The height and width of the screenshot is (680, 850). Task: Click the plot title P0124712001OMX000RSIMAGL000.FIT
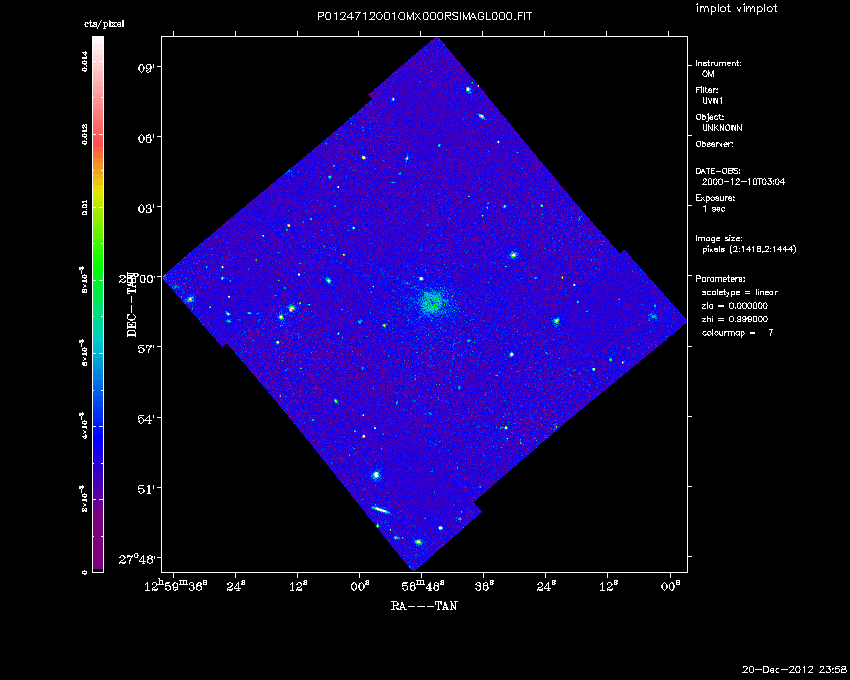click(424, 16)
